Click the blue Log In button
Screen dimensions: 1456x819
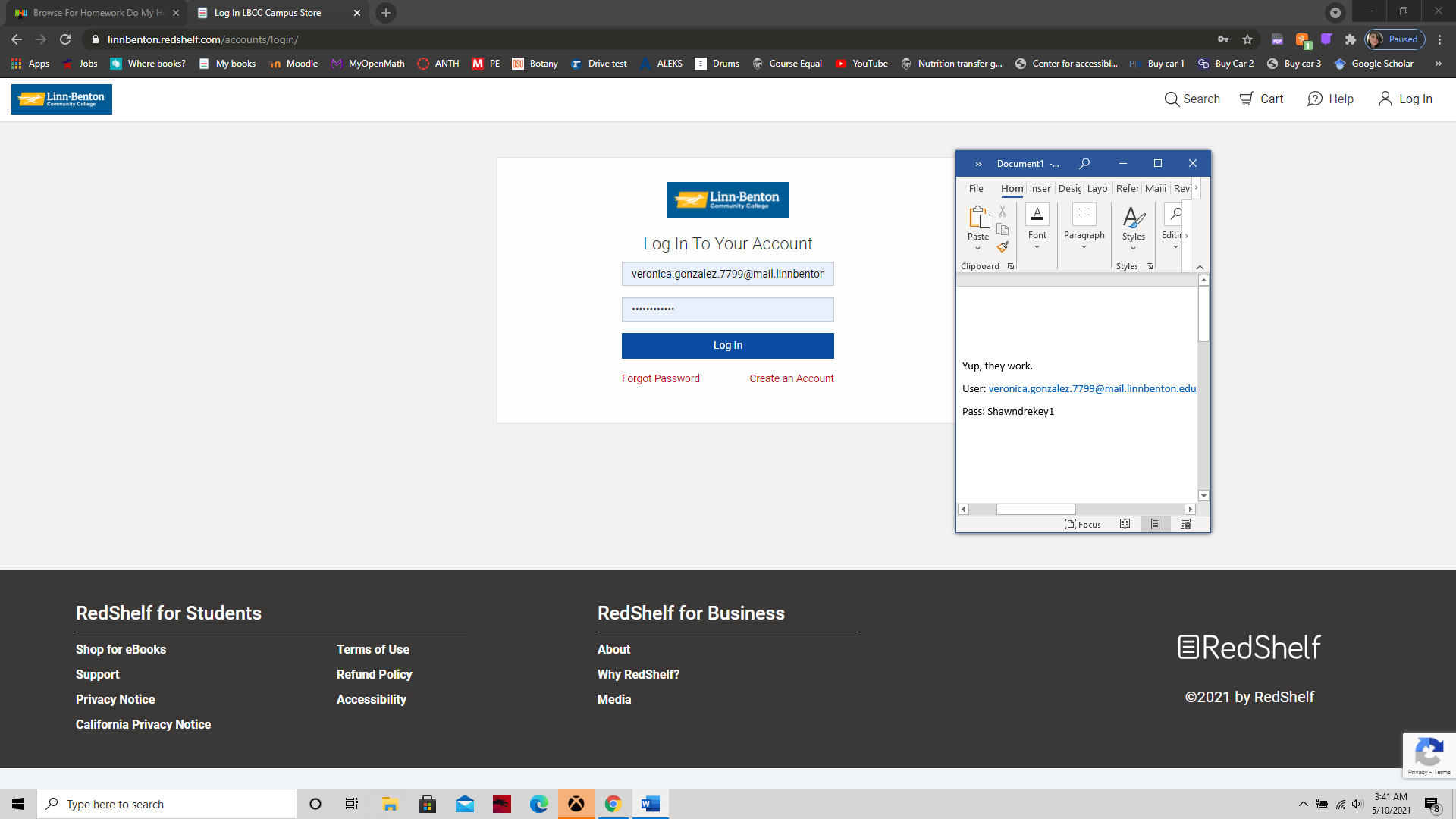727,345
